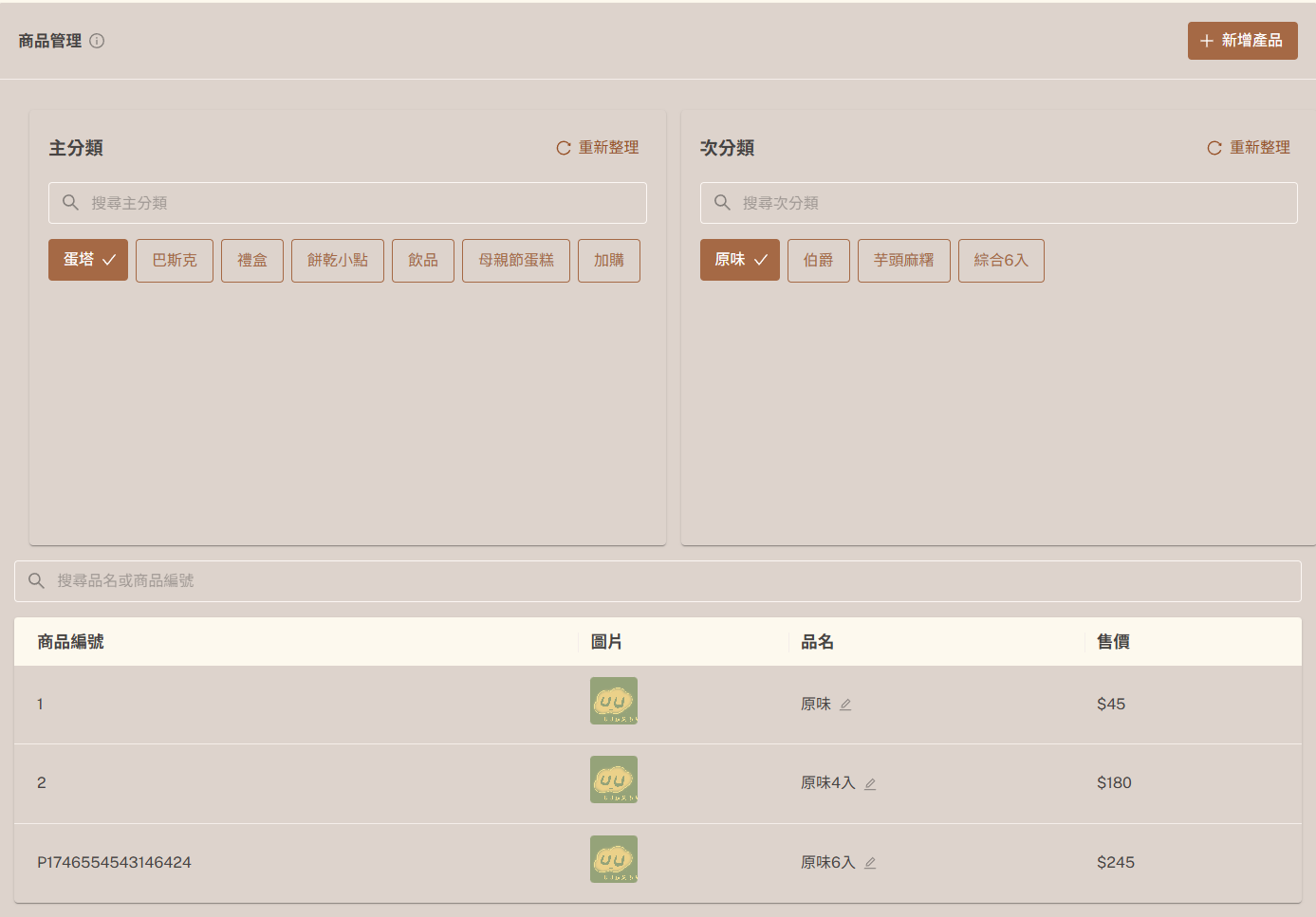Deselect the checked 原味 subcategory filter
This screenshot has width=1316, height=917.
(x=739, y=259)
